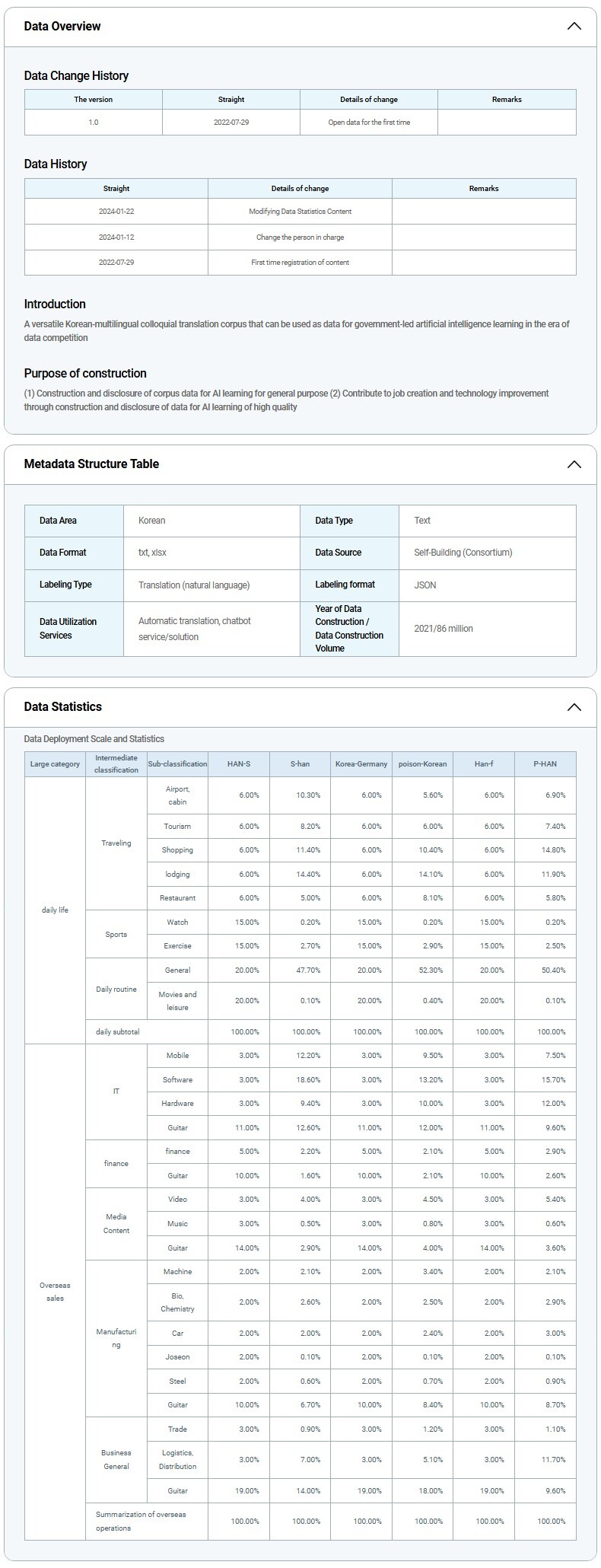Click the Data Statistics panel title
Image resolution: width=601 pixels, height=1568 pixels.
(x=62, y=707)
